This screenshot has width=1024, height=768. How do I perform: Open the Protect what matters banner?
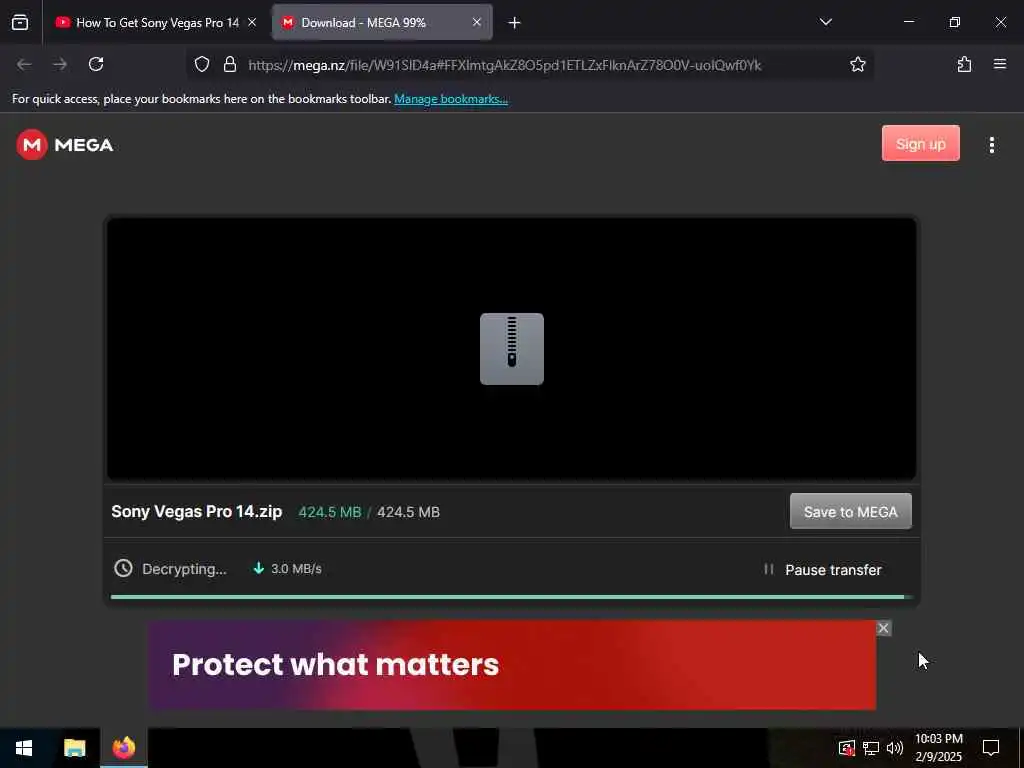click(x=512, y=665)
